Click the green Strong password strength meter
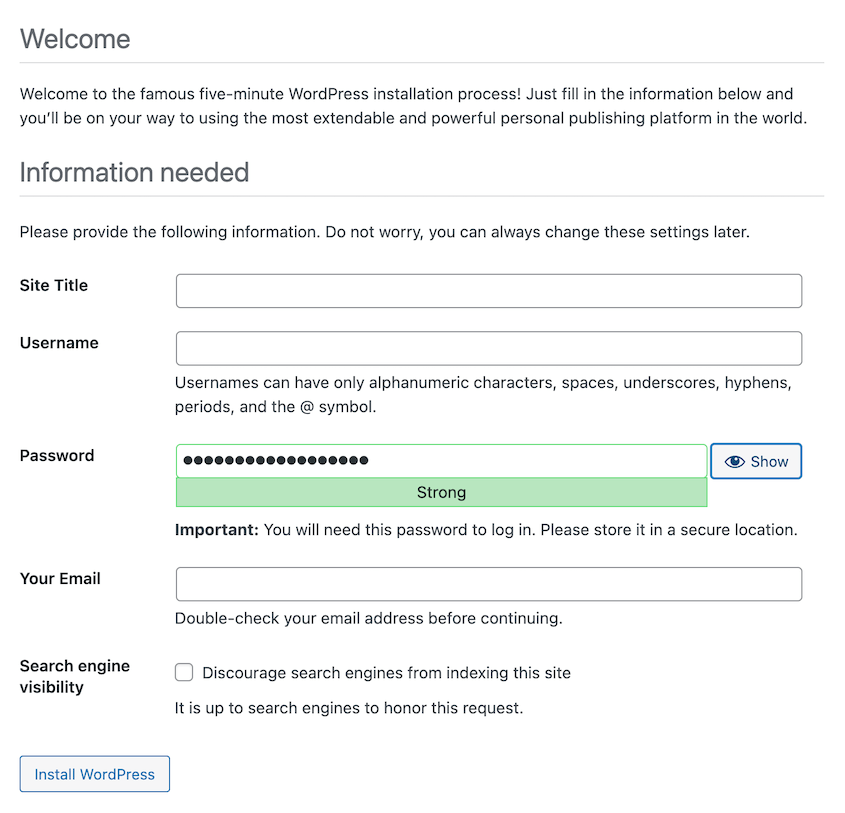This screenshot has height=813, width=845. coord(440,492)
